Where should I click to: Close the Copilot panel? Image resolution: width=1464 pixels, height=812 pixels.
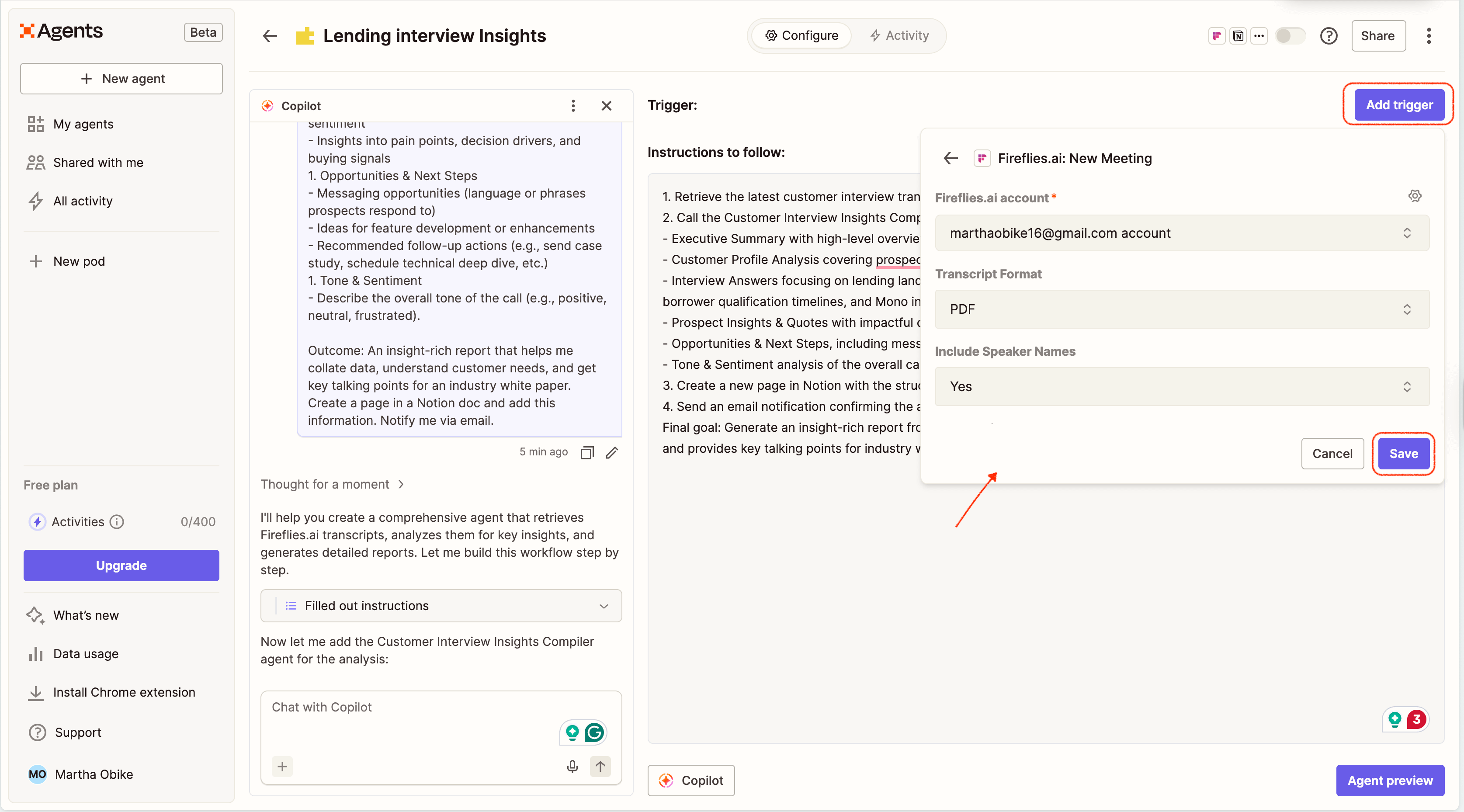click(x=607, y=106)
